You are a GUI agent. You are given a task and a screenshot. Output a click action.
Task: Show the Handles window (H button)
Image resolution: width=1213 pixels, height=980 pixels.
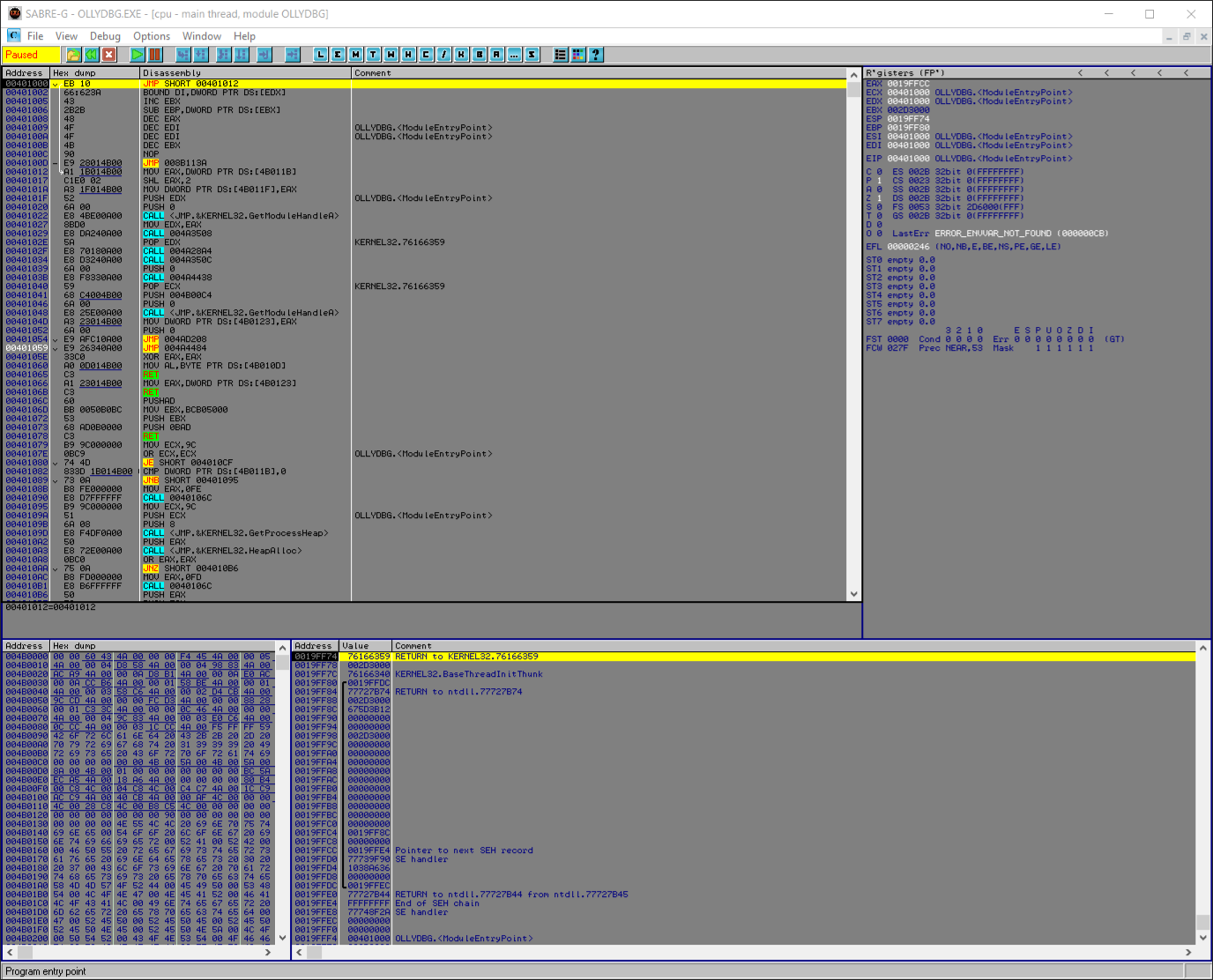point(409,55)
